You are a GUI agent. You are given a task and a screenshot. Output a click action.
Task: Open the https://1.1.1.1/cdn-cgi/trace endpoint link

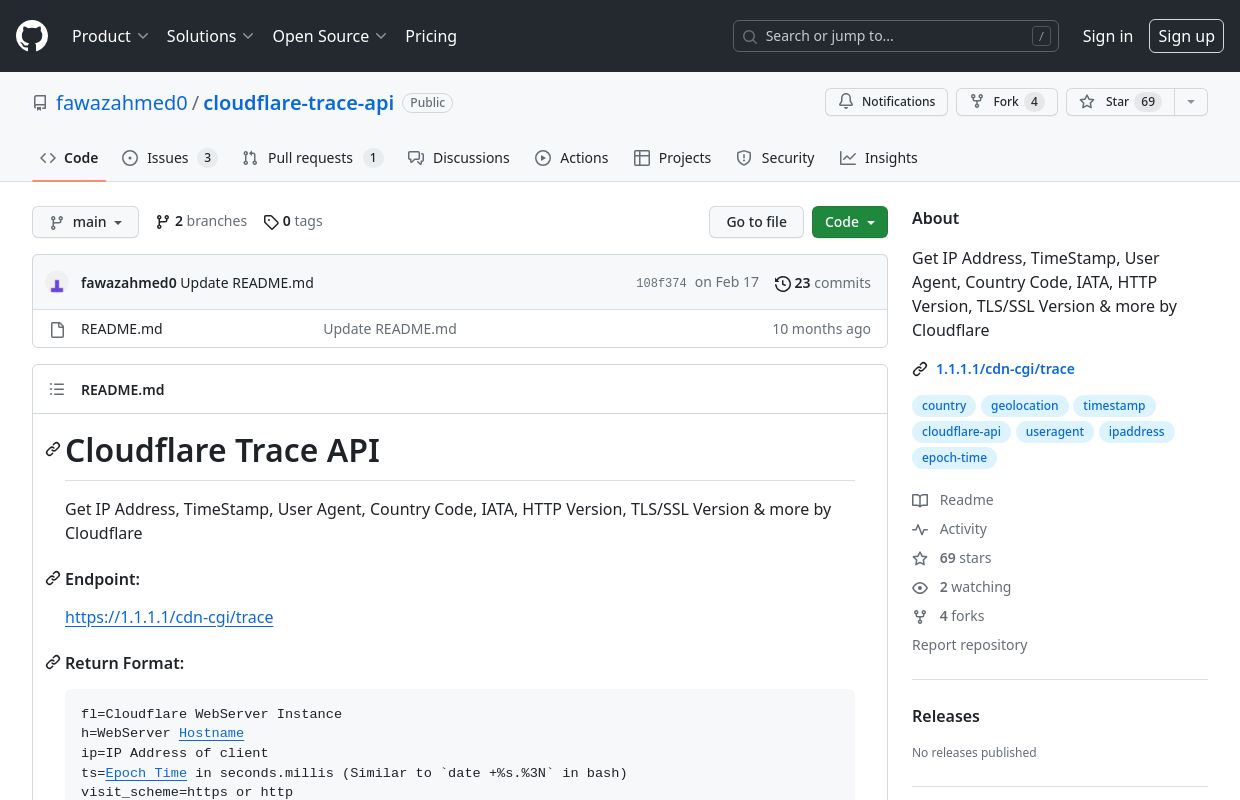click(x=169, y=617)
